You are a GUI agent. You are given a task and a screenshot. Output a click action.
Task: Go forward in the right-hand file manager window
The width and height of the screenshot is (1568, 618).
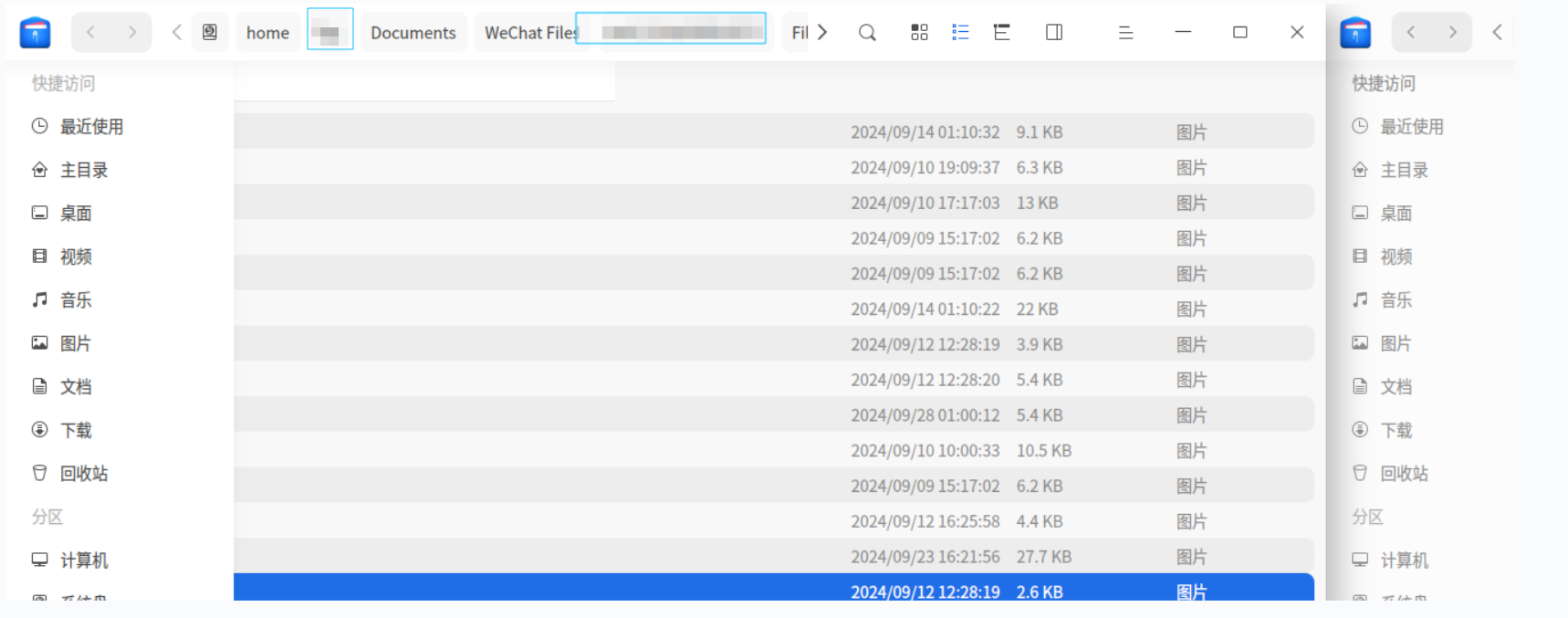(1453, 33)
